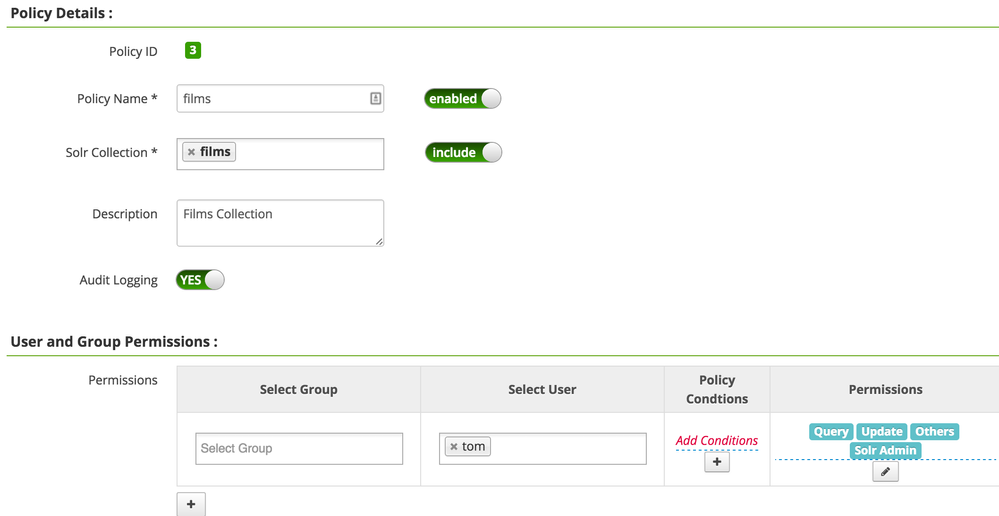Image resolution: width=999 pixels, height=516 pixels.
Task: Click the Solr Admin permission tag
Action: 885,450
